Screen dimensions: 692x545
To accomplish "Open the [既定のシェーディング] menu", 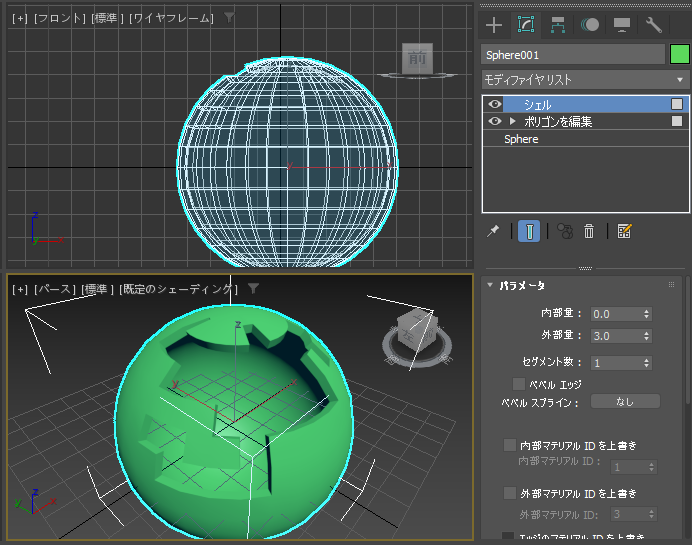I will 178,289.
